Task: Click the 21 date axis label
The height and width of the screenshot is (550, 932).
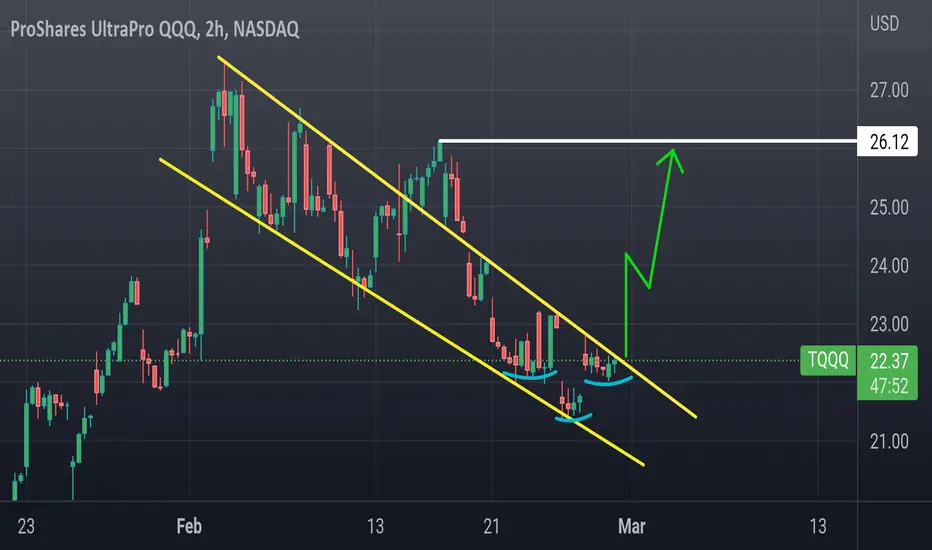Action: click(x=491, y=526)
